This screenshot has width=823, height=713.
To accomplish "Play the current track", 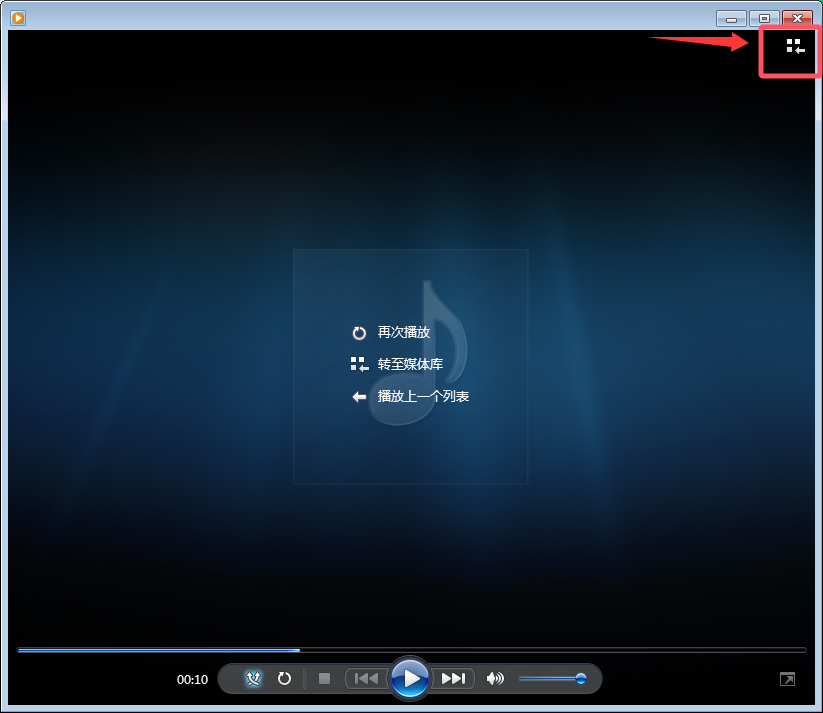I will tap(410, 678).
